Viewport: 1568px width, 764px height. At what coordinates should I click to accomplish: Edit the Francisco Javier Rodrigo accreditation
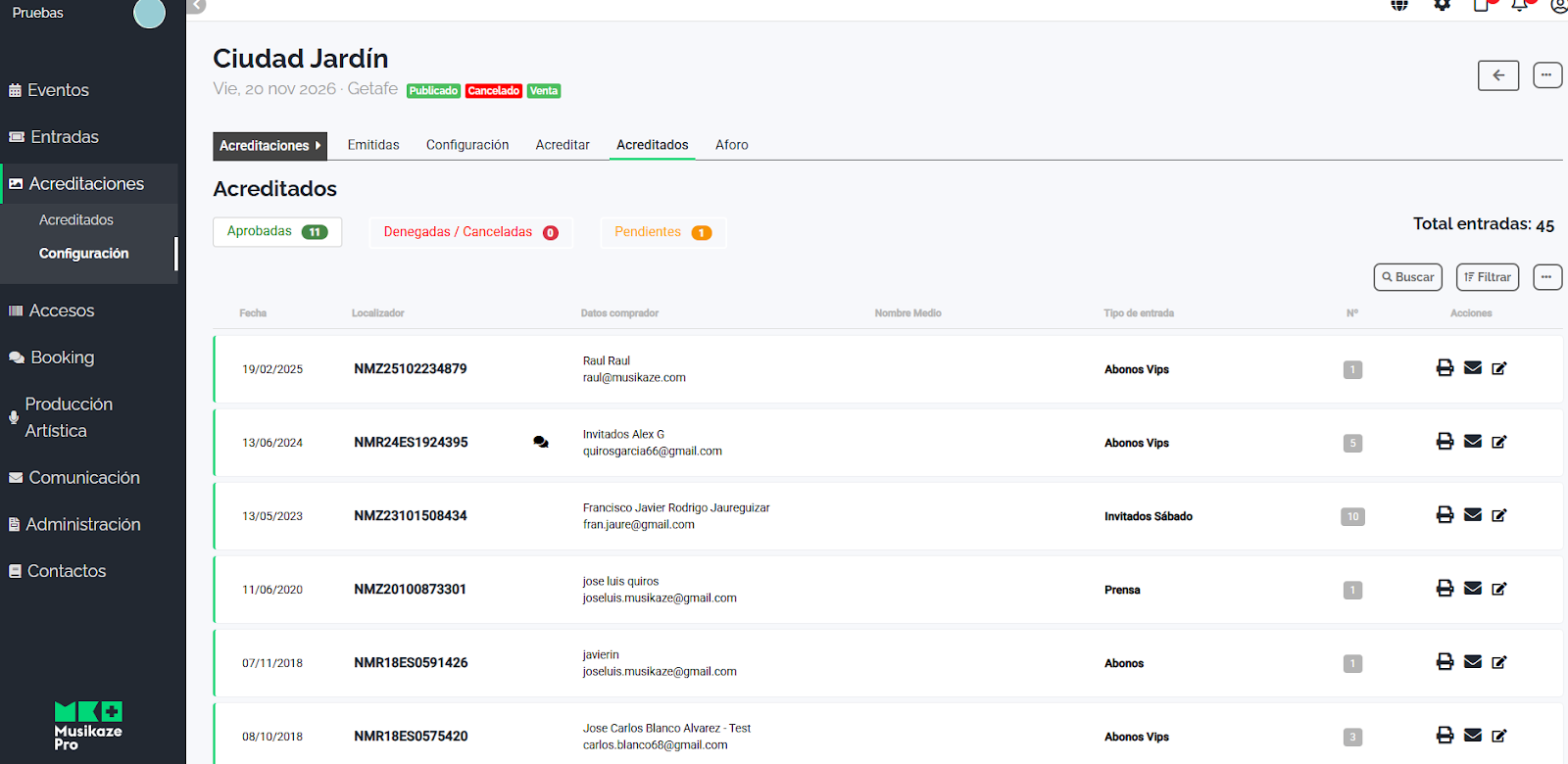(x=1498, y=515)
